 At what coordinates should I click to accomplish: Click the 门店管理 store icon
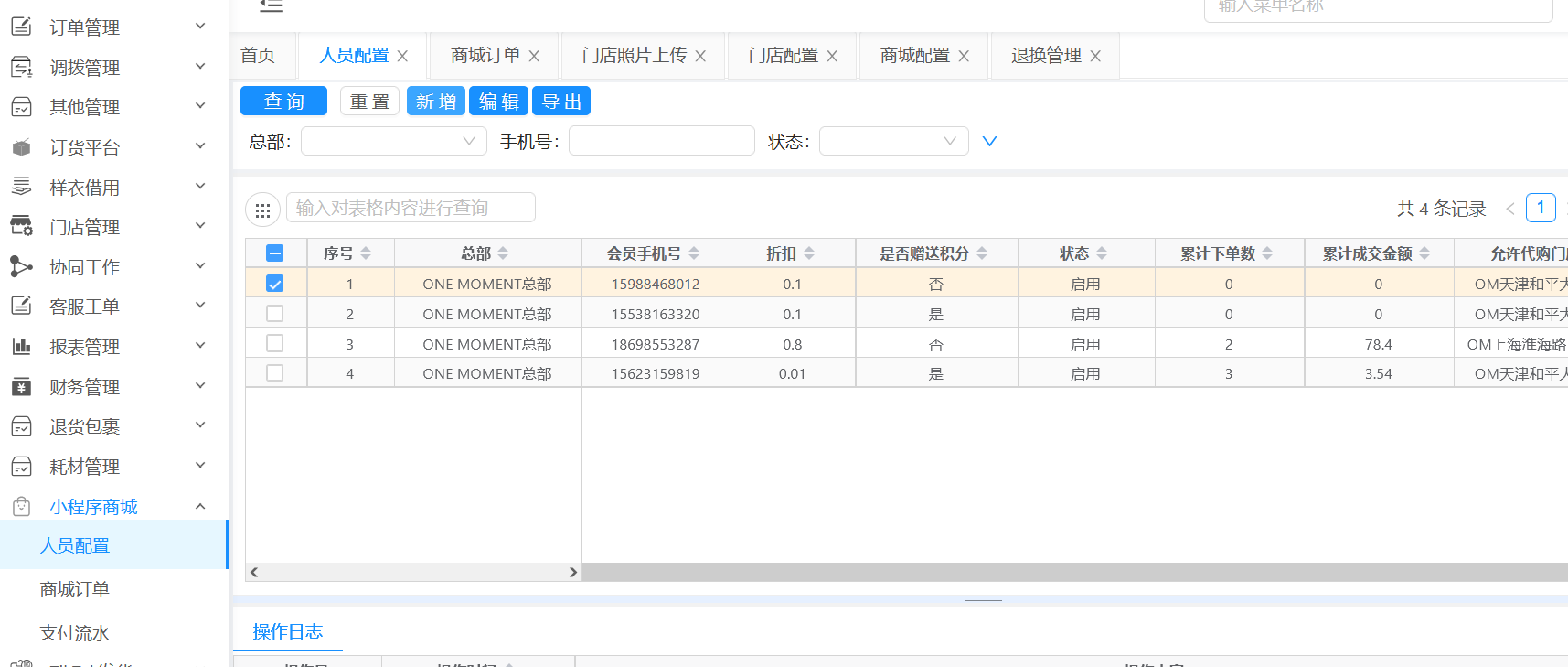coord(21,227)
